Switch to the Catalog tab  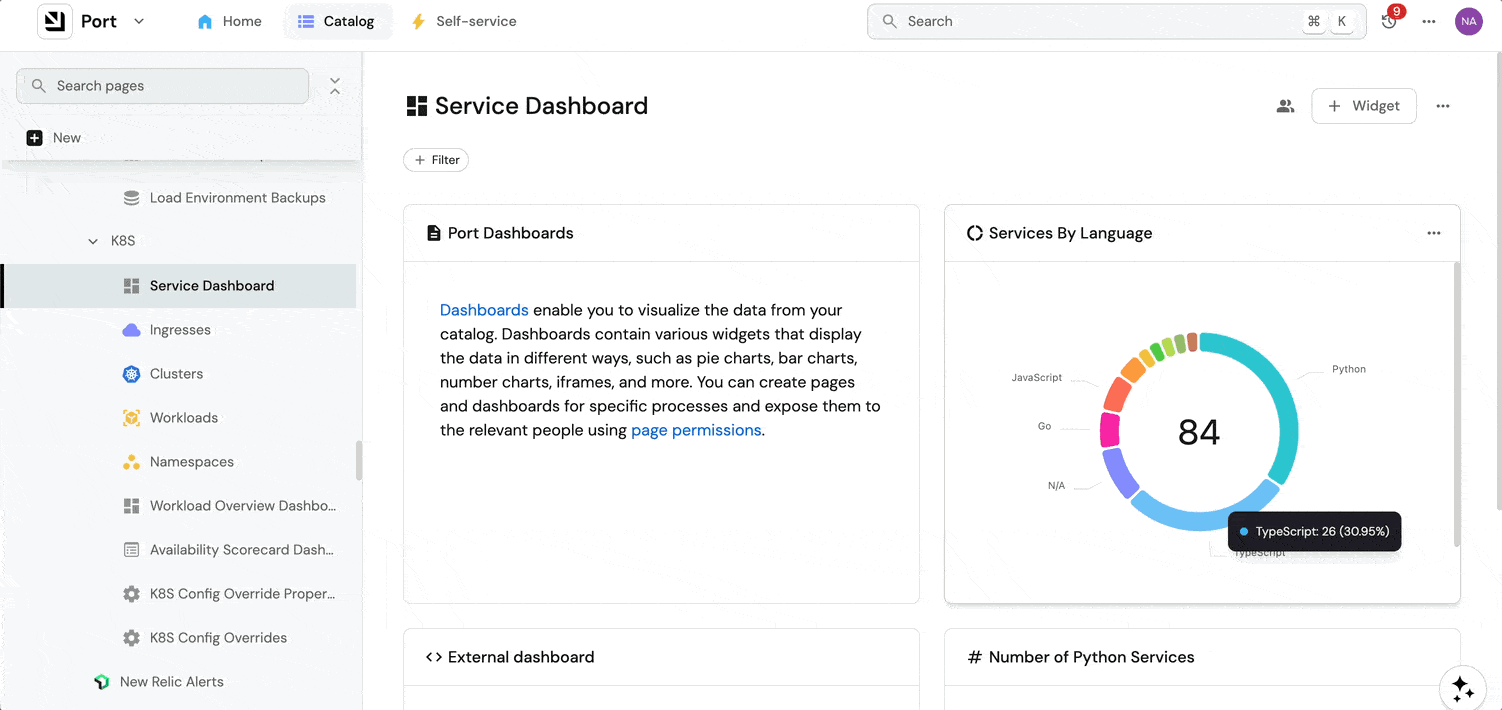pos(337,21)
